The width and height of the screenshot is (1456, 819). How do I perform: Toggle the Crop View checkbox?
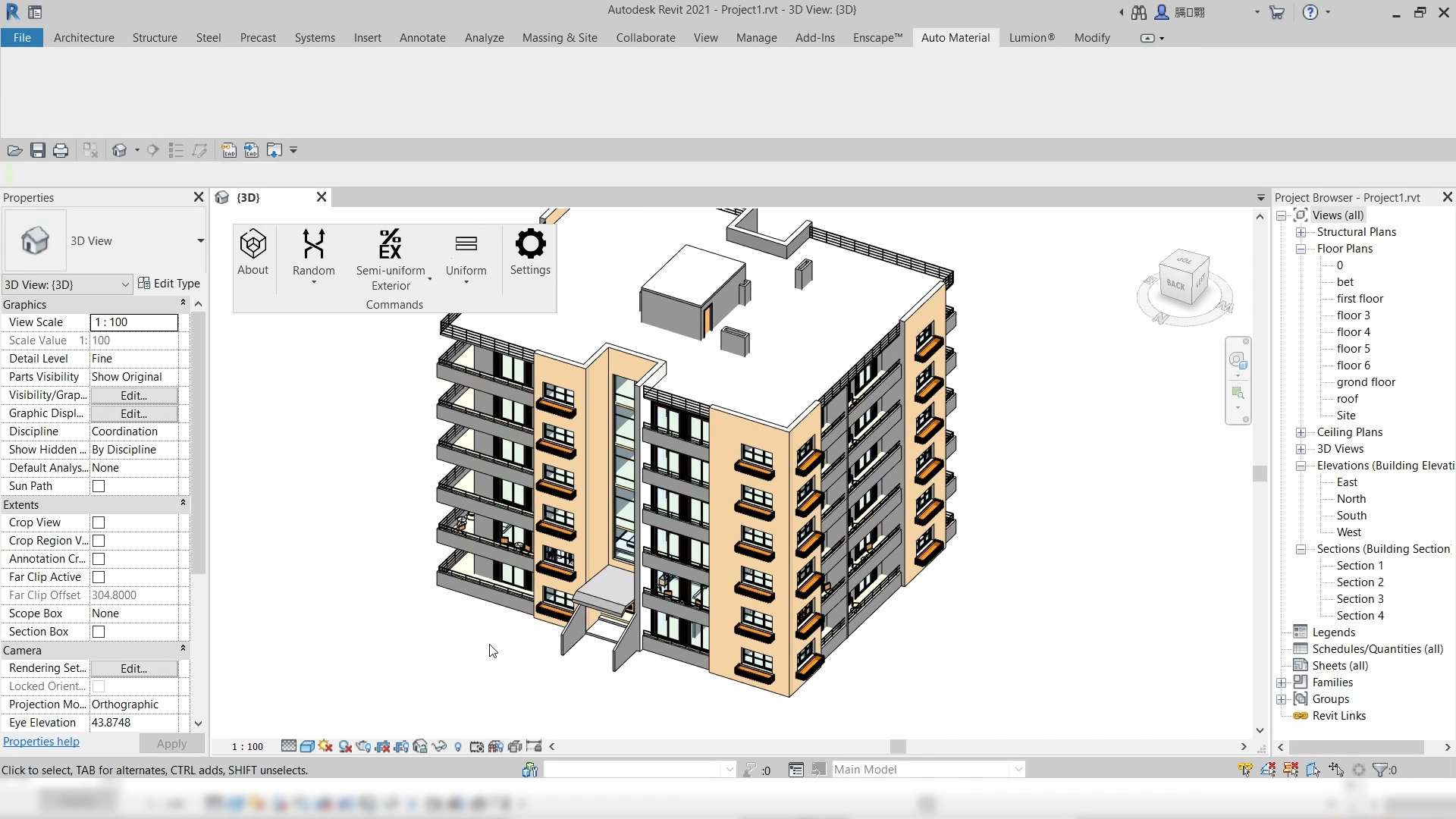99,522
